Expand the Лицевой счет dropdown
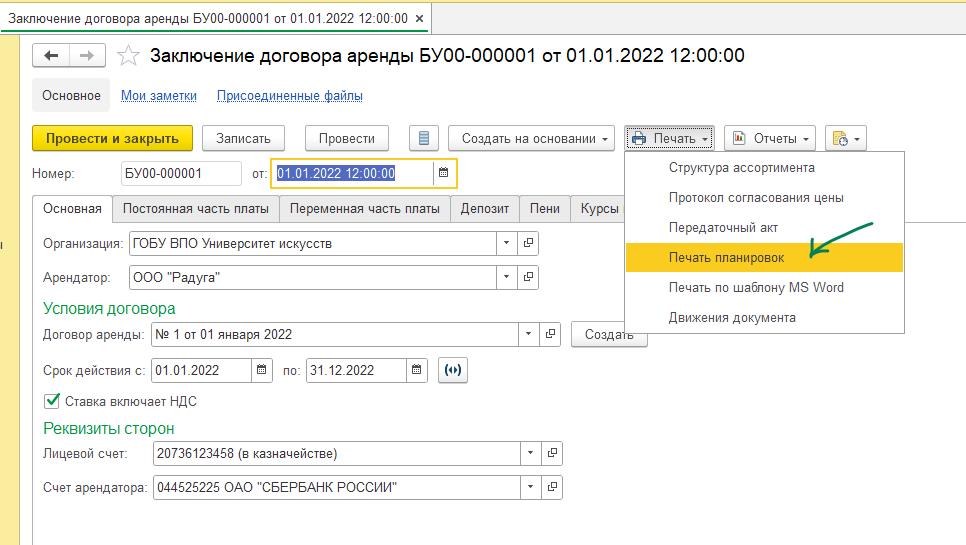Image resolution: width=966 pixels, height=545 pixels. click(531, 454)
